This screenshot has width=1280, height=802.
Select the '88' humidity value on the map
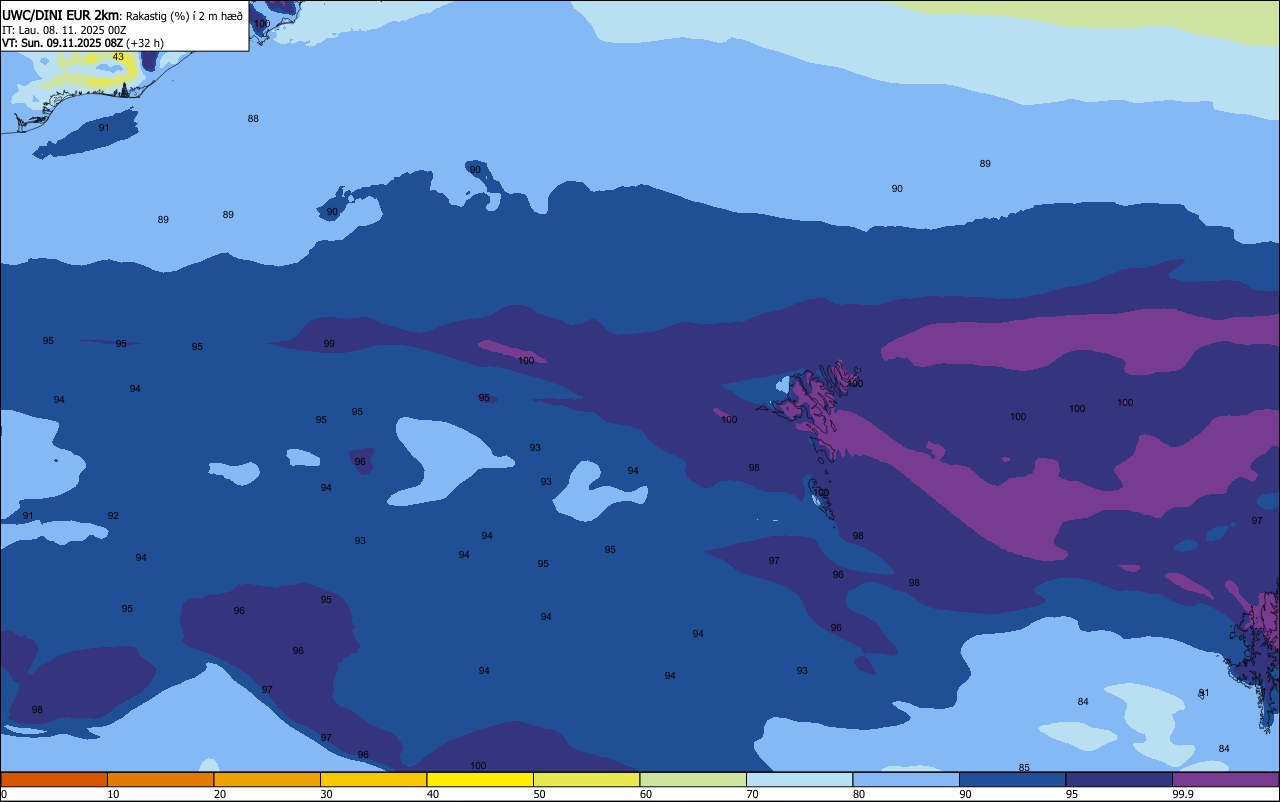tap(253, 119)
